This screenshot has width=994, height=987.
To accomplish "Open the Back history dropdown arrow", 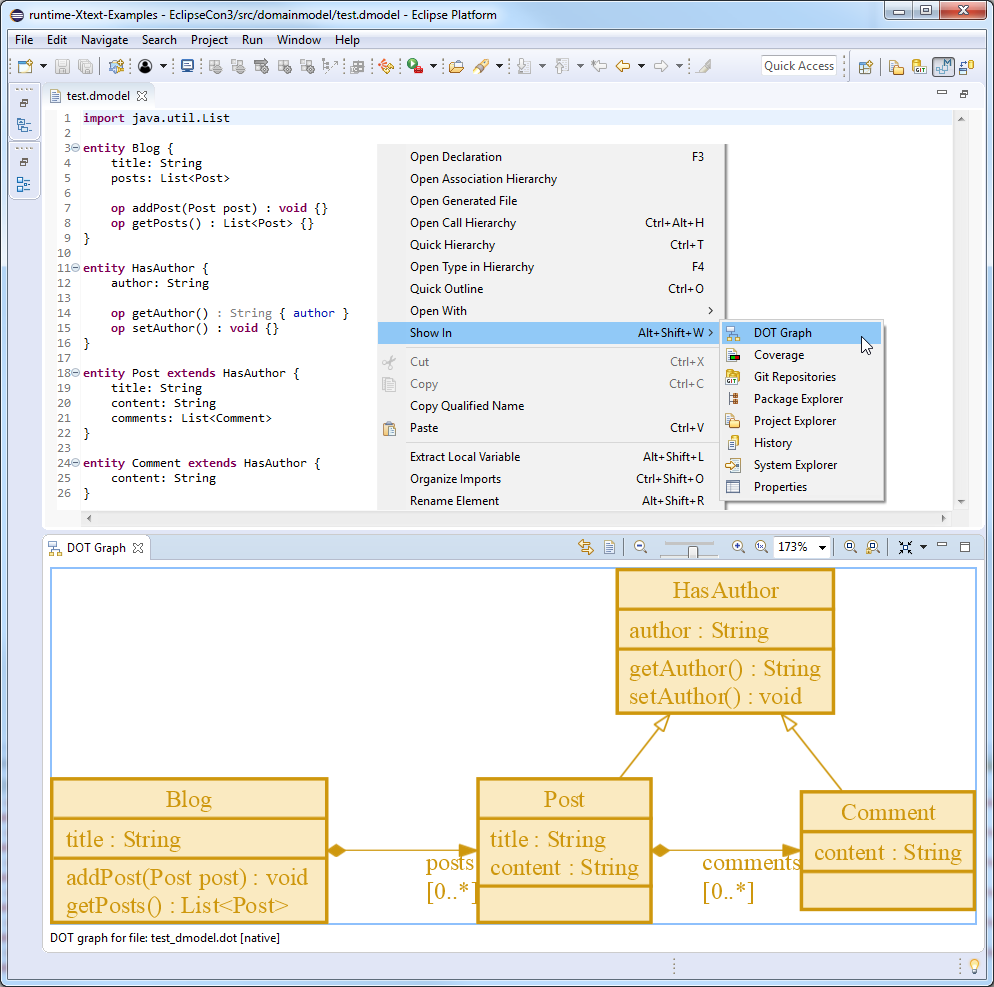I will [642, 66].
